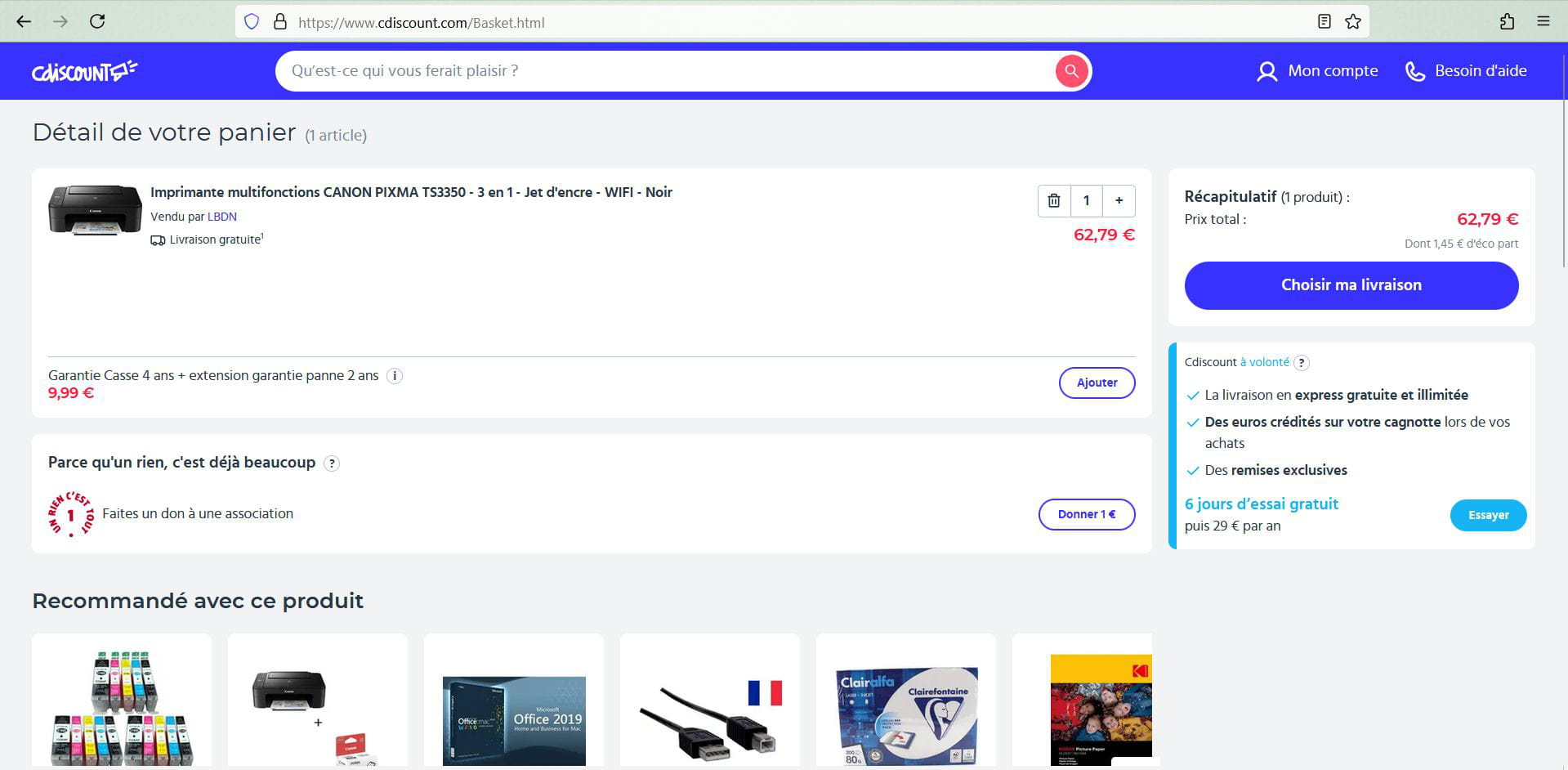Click the quantity value 1 field
This screenshot has height=770, width=1568.
tap(1086, 200)
